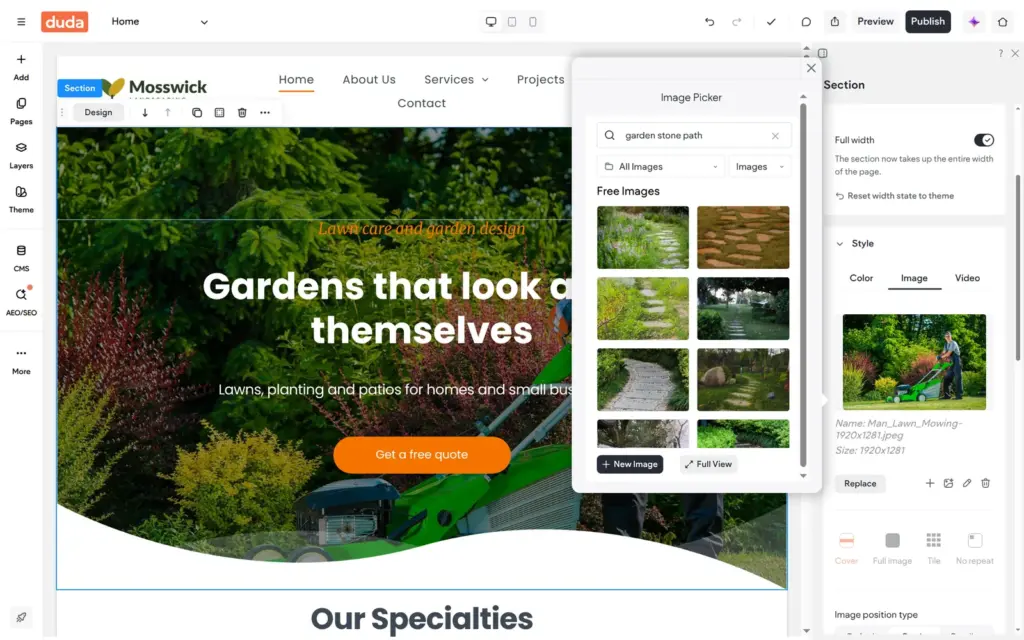This screenshot has height=640, width=1024.
Task: Click the Replace image button
Action: click(x=859, y=483)
